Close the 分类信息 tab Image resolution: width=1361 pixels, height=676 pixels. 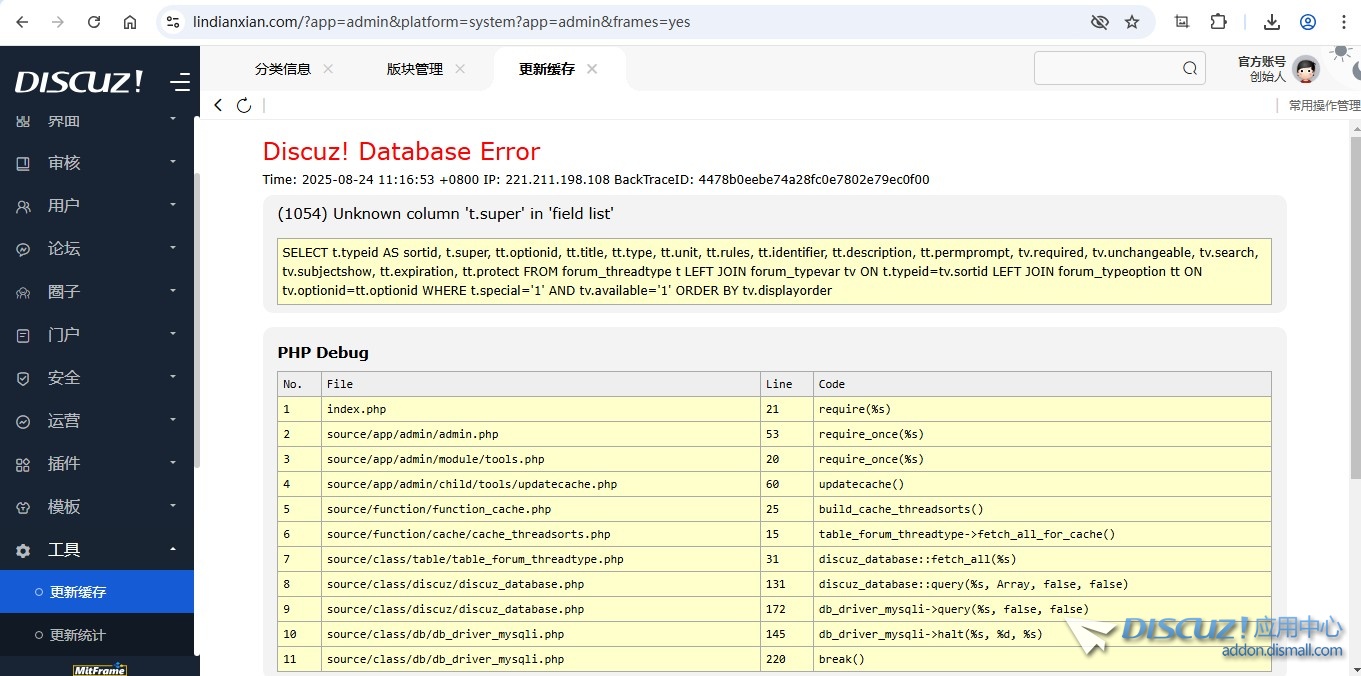[328, 69]
